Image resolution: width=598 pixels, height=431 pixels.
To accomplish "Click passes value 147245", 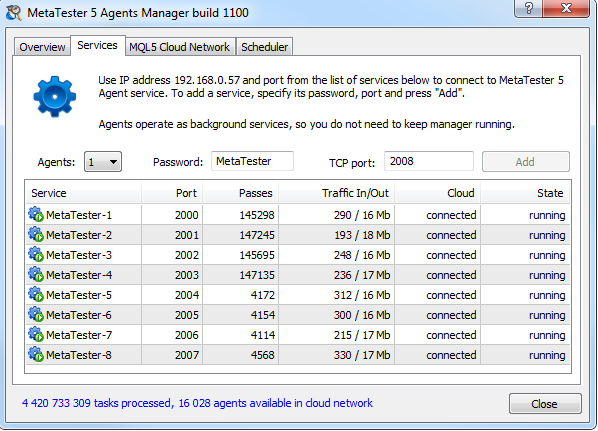I will click(257, 235).
